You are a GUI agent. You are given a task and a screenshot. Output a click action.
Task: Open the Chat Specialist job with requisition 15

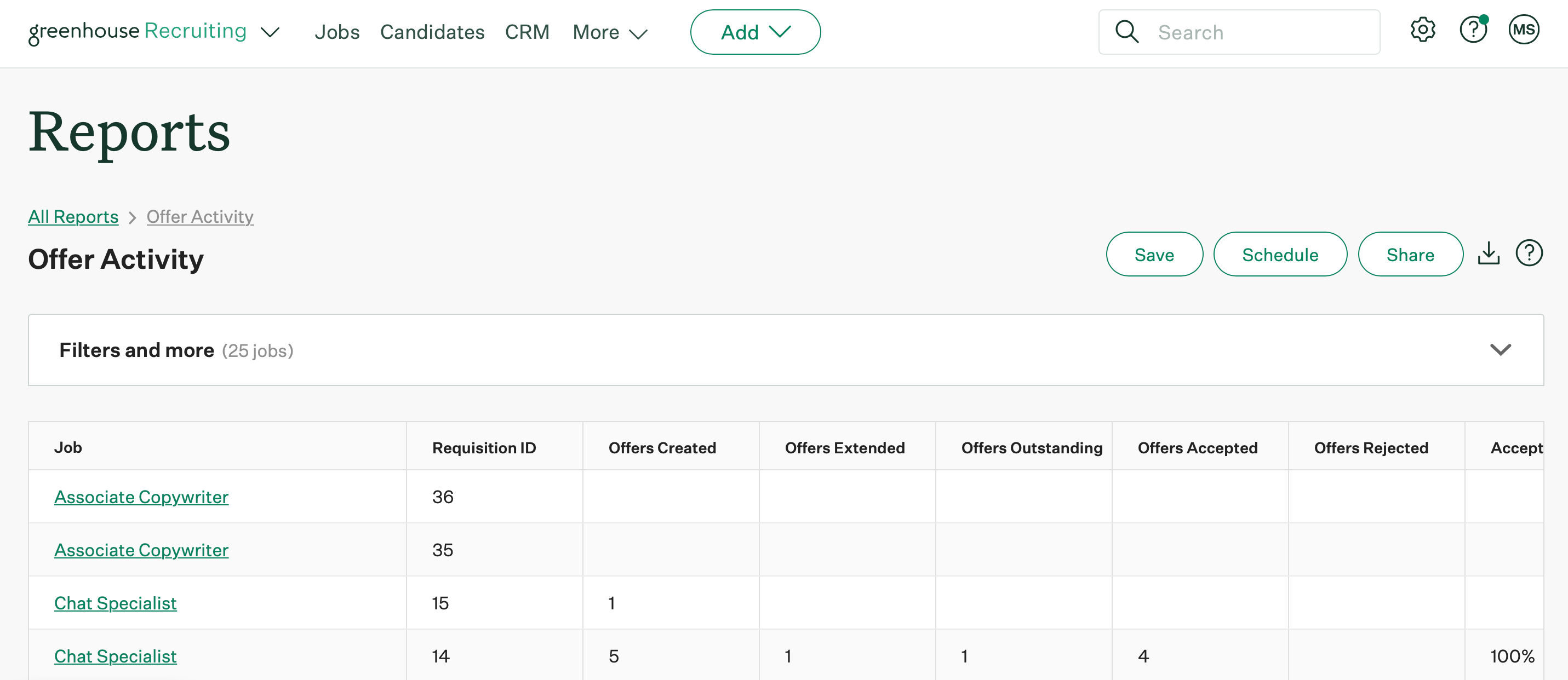tap(115, 603)
